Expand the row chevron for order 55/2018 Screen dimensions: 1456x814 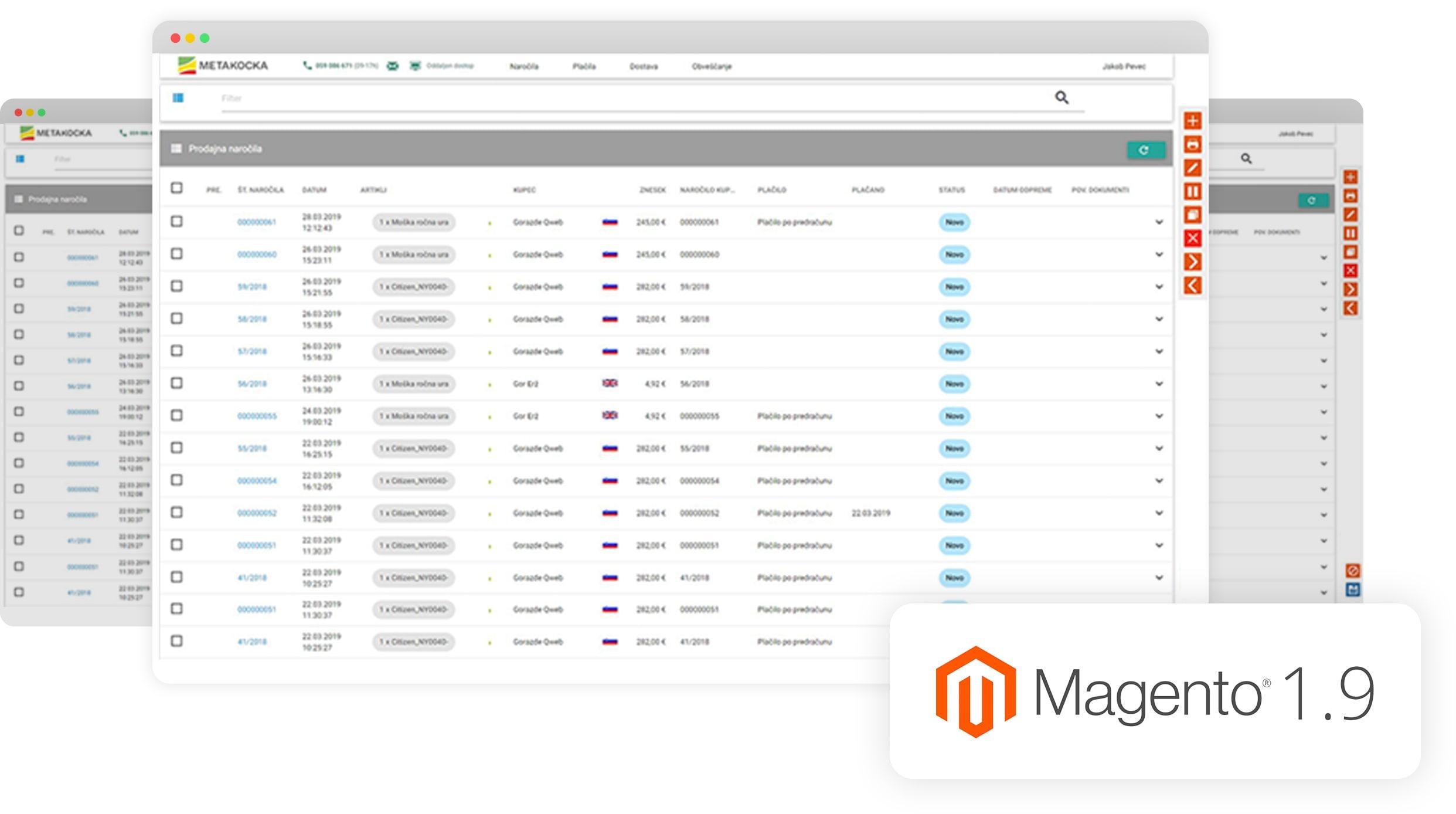point(1159,448)
